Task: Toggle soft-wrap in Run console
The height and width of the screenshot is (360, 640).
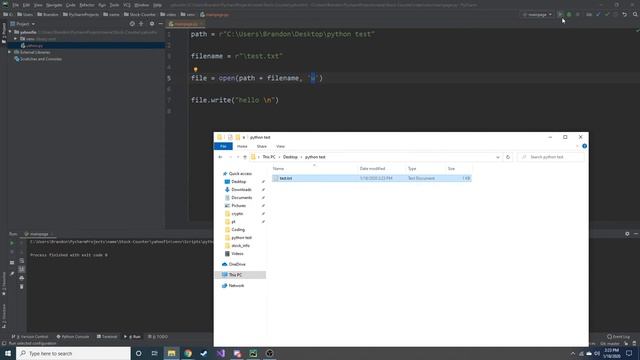Action: click(x=22, y=260)
